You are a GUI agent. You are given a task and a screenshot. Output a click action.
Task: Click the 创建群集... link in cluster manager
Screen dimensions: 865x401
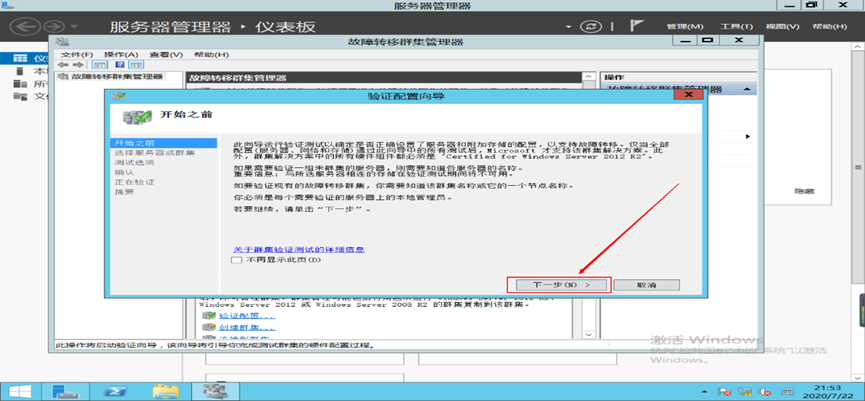[247, 328]
